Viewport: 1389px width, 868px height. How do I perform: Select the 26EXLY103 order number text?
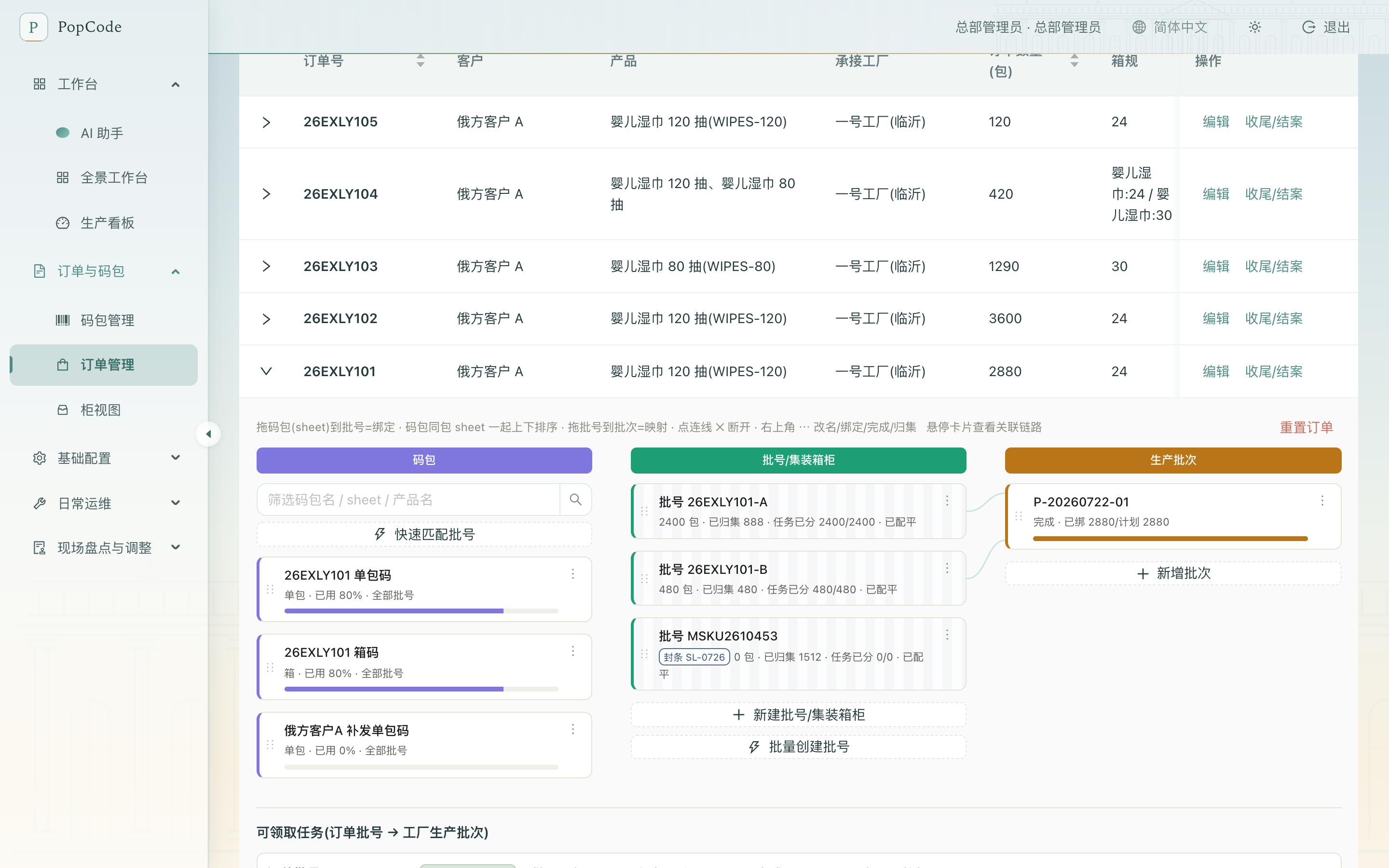(x=340, y=266)
